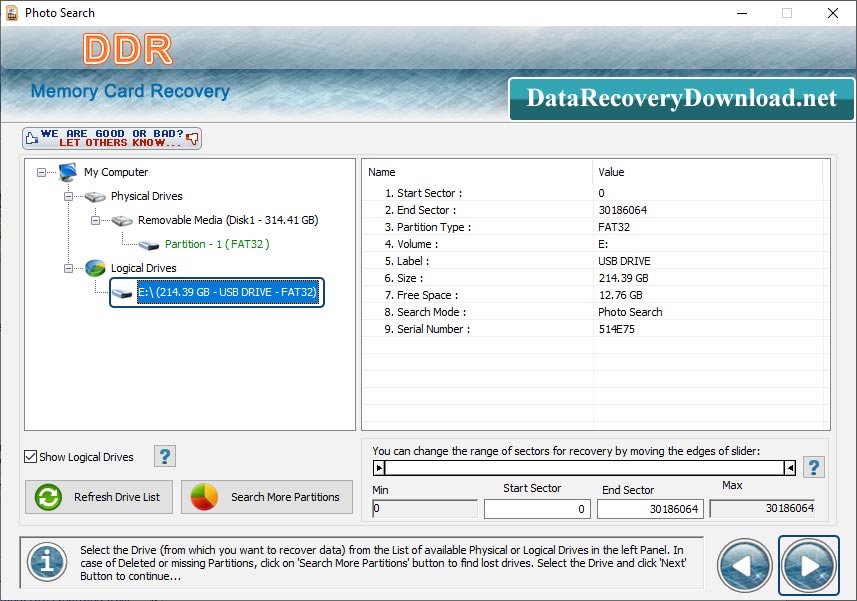Click green refresh arrows icon

pos(48,497)
